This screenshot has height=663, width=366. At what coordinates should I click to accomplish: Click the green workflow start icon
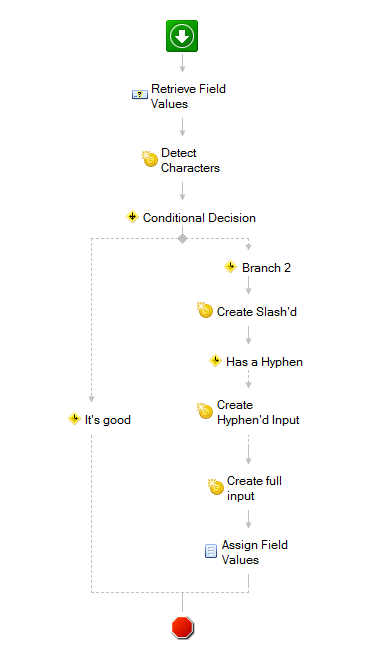(x=182, y=36)
